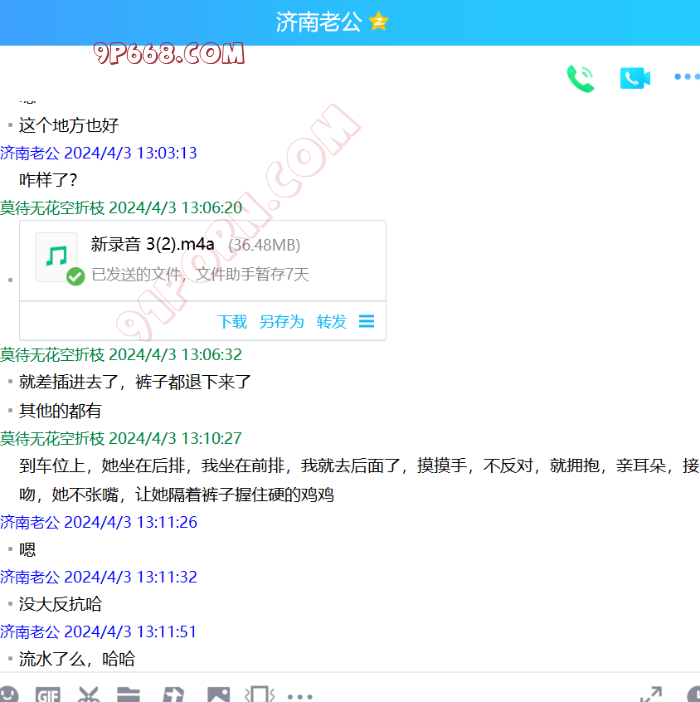Open the three-dot menu beside video call

click(x=686, y=77)
